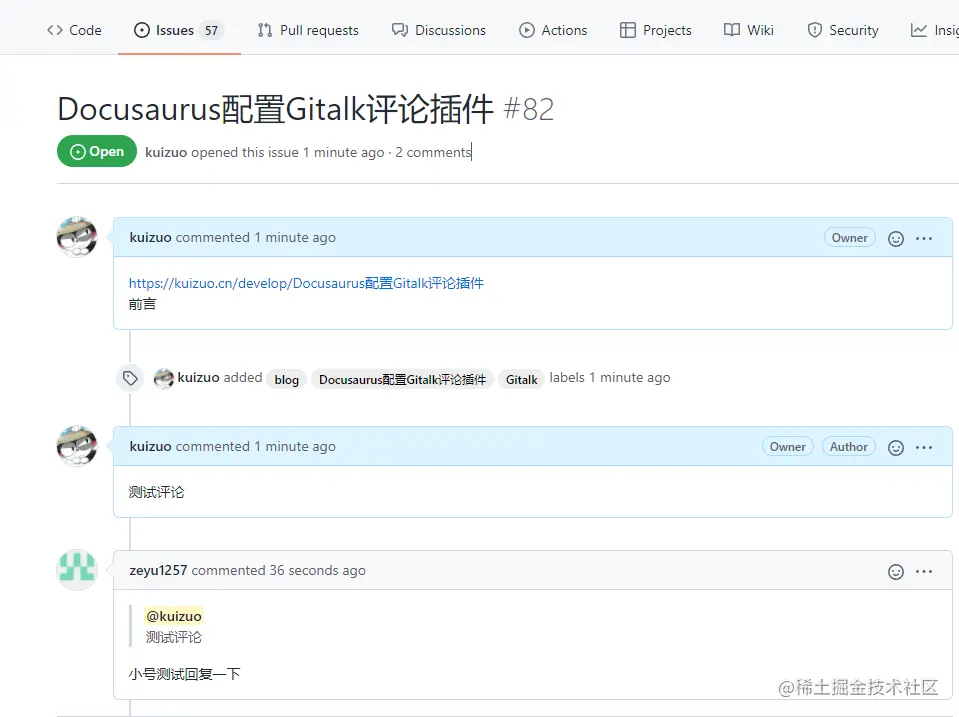Click kuizuo's avatar beside second comment
The width and height of the screenshot is (959, 717).
(x=77, y=446)
